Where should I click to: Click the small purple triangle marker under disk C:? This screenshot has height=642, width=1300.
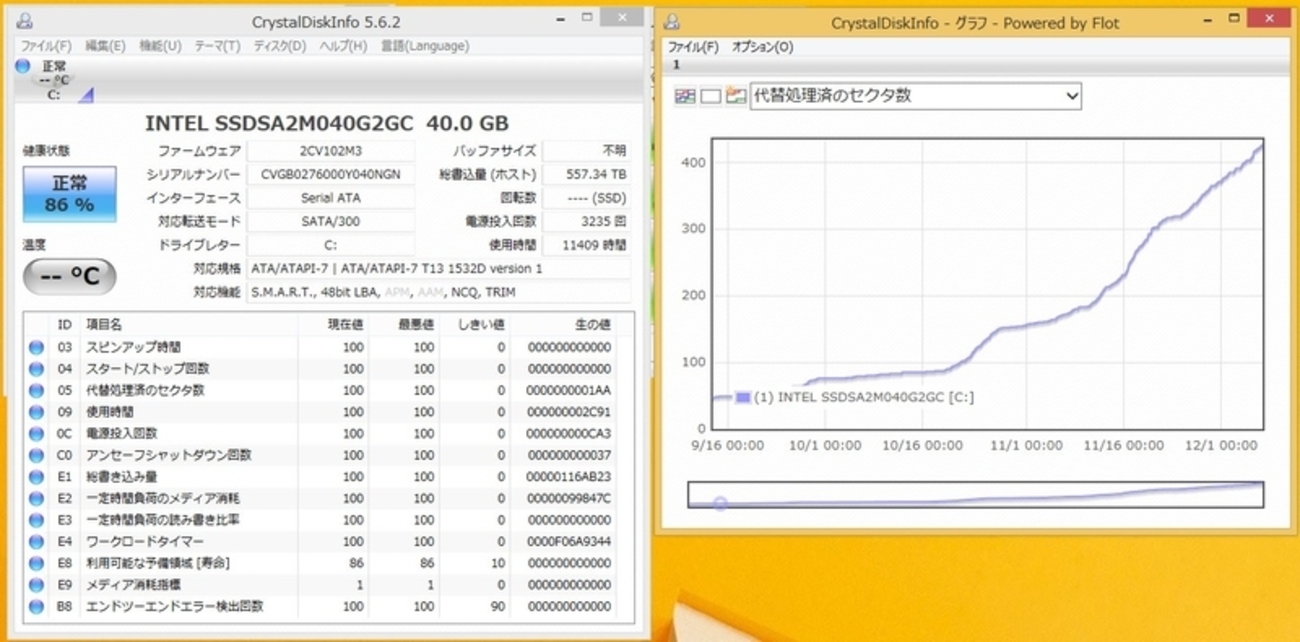pyautogui.click(x=86, y=94)
